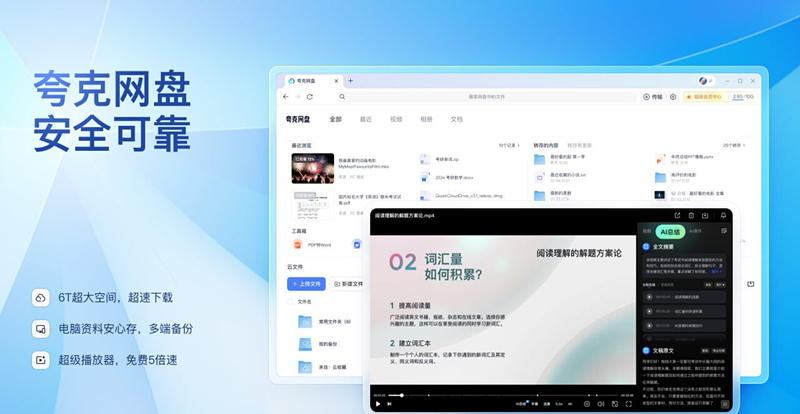
Task: Switch to the 视频 tab
Action: pyautogui.click(x=396, y=119)
